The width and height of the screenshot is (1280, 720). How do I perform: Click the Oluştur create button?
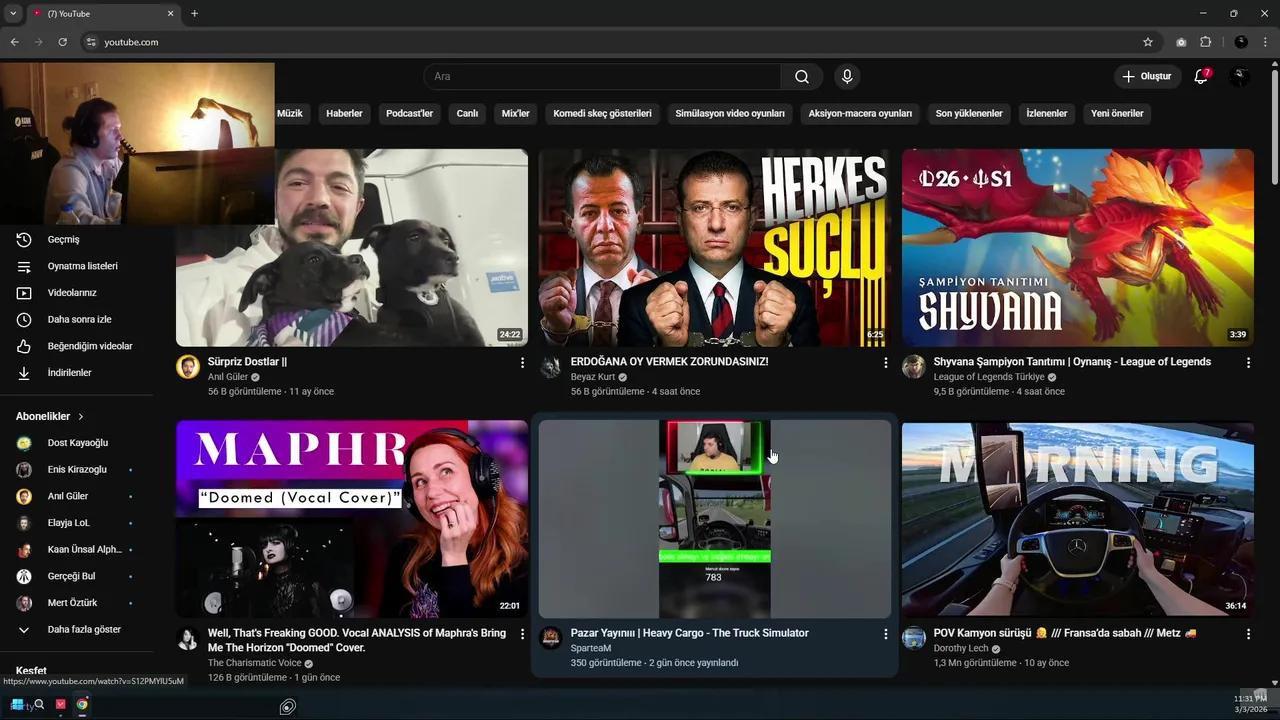coord(1146,77)
